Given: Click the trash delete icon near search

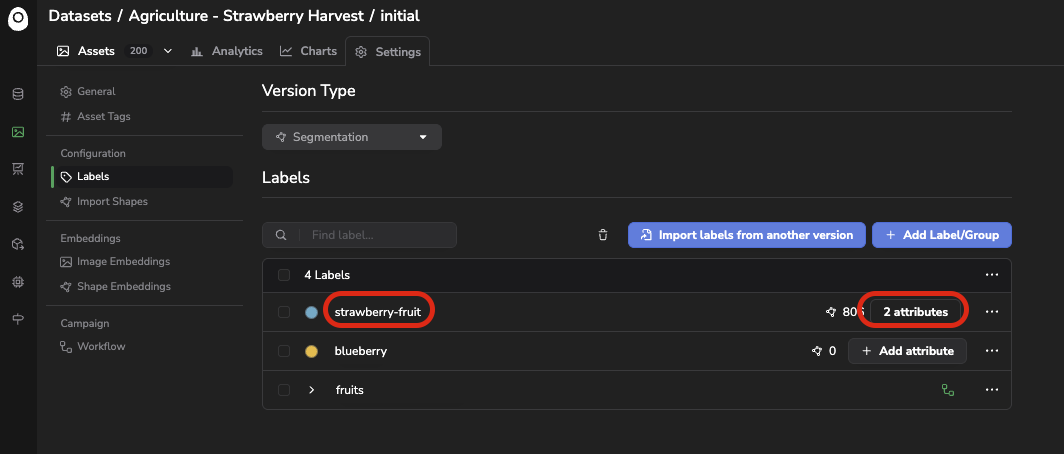Looking at the screenshot, I should tap(603, 235).
